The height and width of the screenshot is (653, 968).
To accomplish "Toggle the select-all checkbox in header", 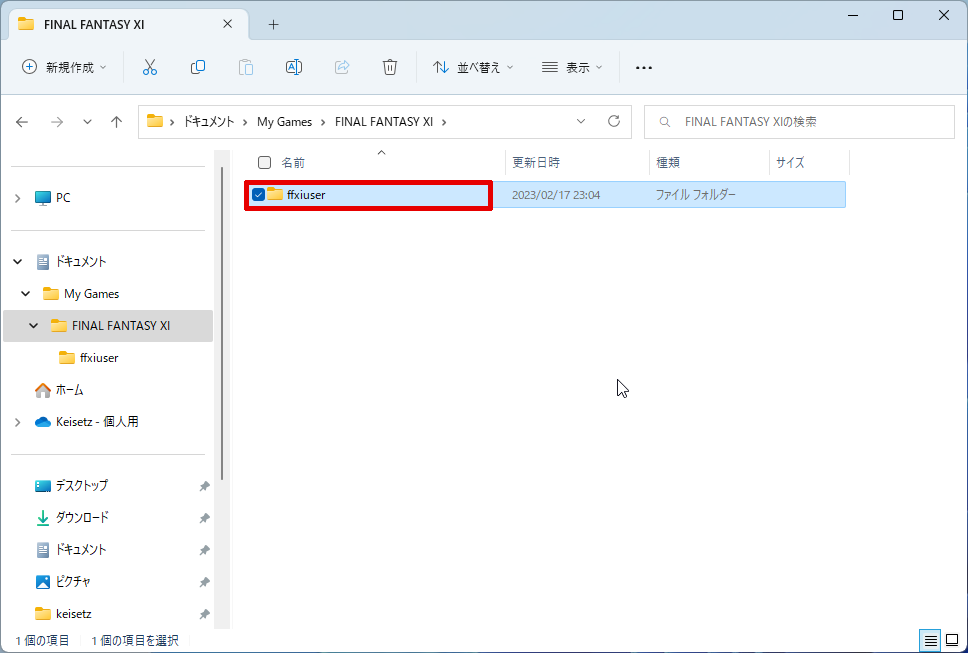I will point(264,162).
